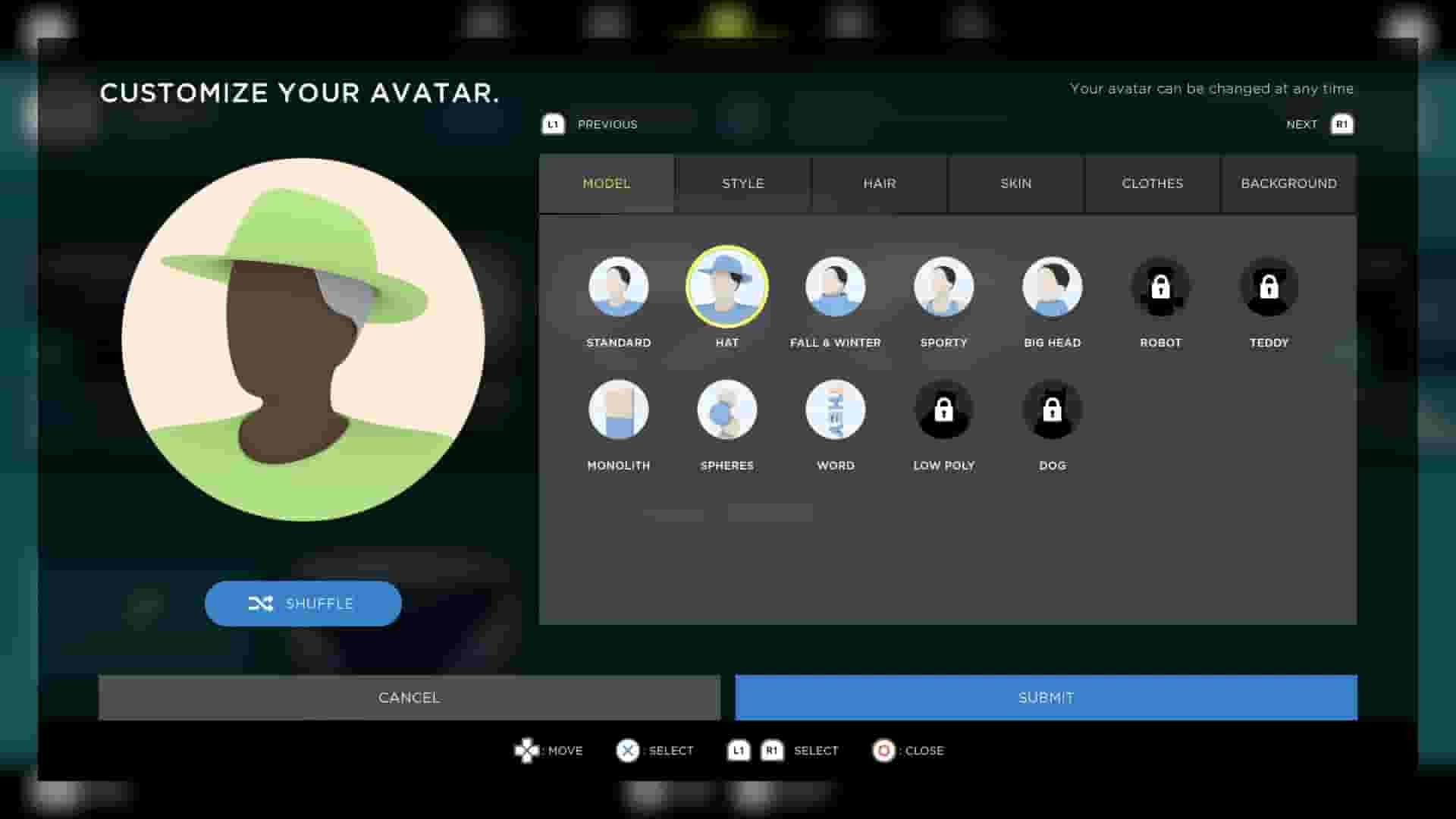Select the Spheres avatar model

[x=727, y=409]
